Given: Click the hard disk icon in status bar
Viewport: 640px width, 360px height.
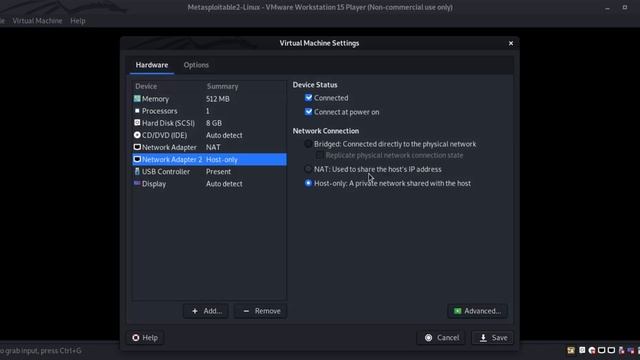Looking at the screenshot, I should [x=582, y=350].
